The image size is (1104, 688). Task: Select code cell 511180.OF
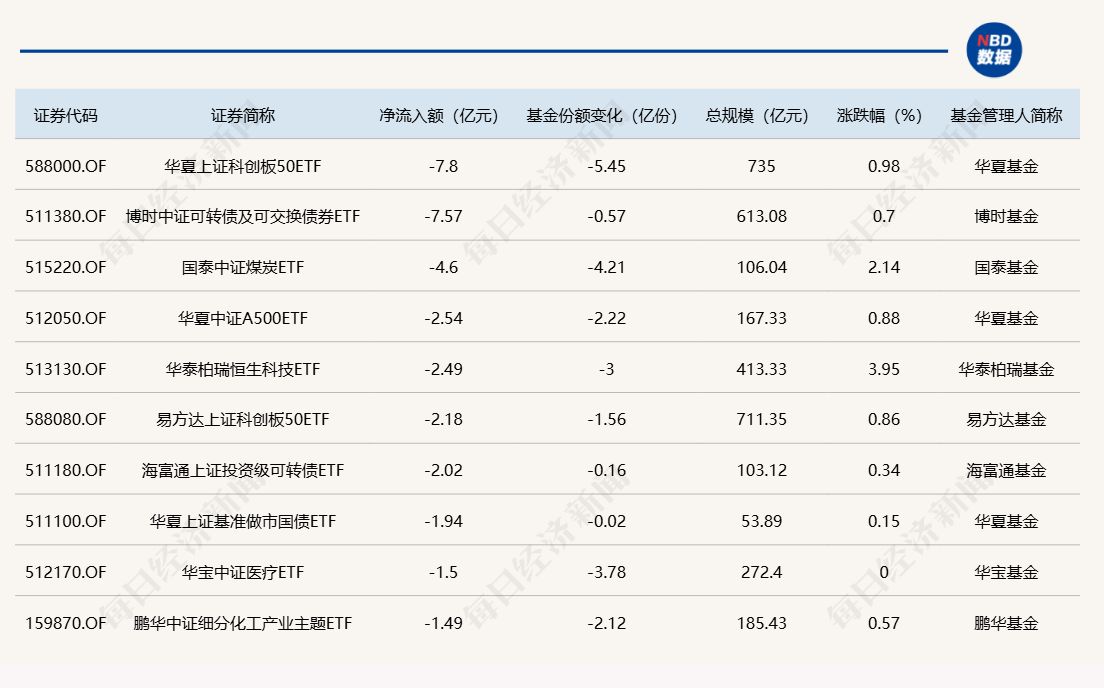tap(65, 470)
